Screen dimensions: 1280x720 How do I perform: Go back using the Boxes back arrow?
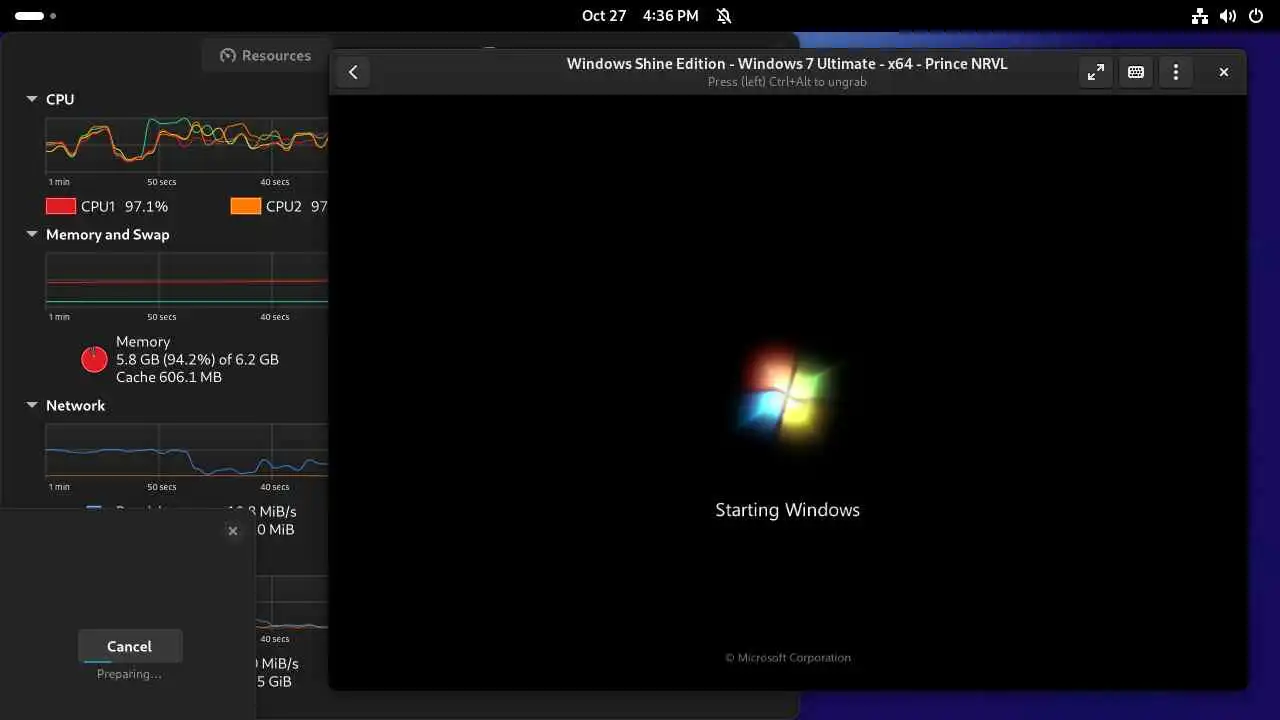pos(353,72)
